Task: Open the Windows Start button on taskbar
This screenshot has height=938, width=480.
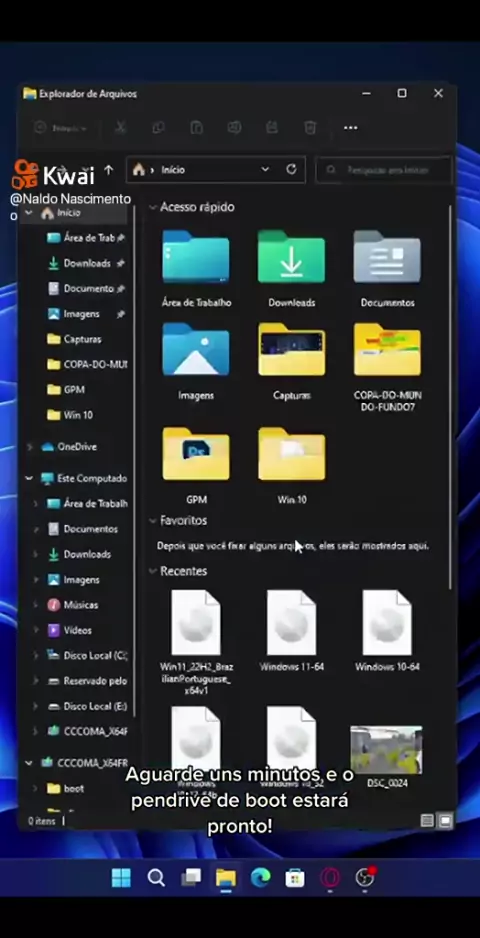Action: click(x=121, y=878)
